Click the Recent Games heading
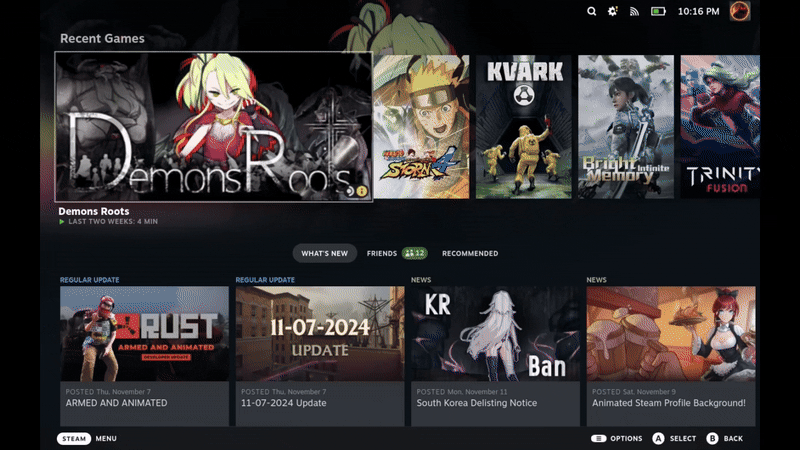800x450 pixels. [x=102, y=38]
